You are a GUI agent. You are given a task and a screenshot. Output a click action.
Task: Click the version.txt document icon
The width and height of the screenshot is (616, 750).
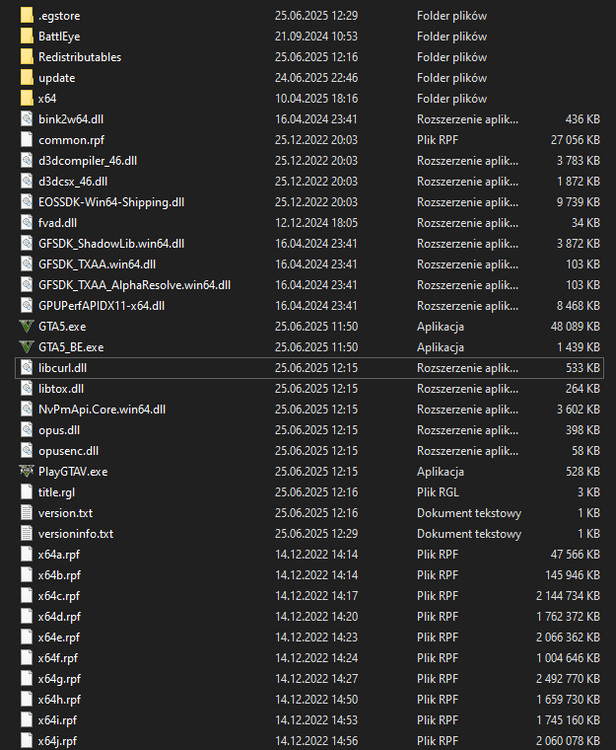tap(27, 513)
